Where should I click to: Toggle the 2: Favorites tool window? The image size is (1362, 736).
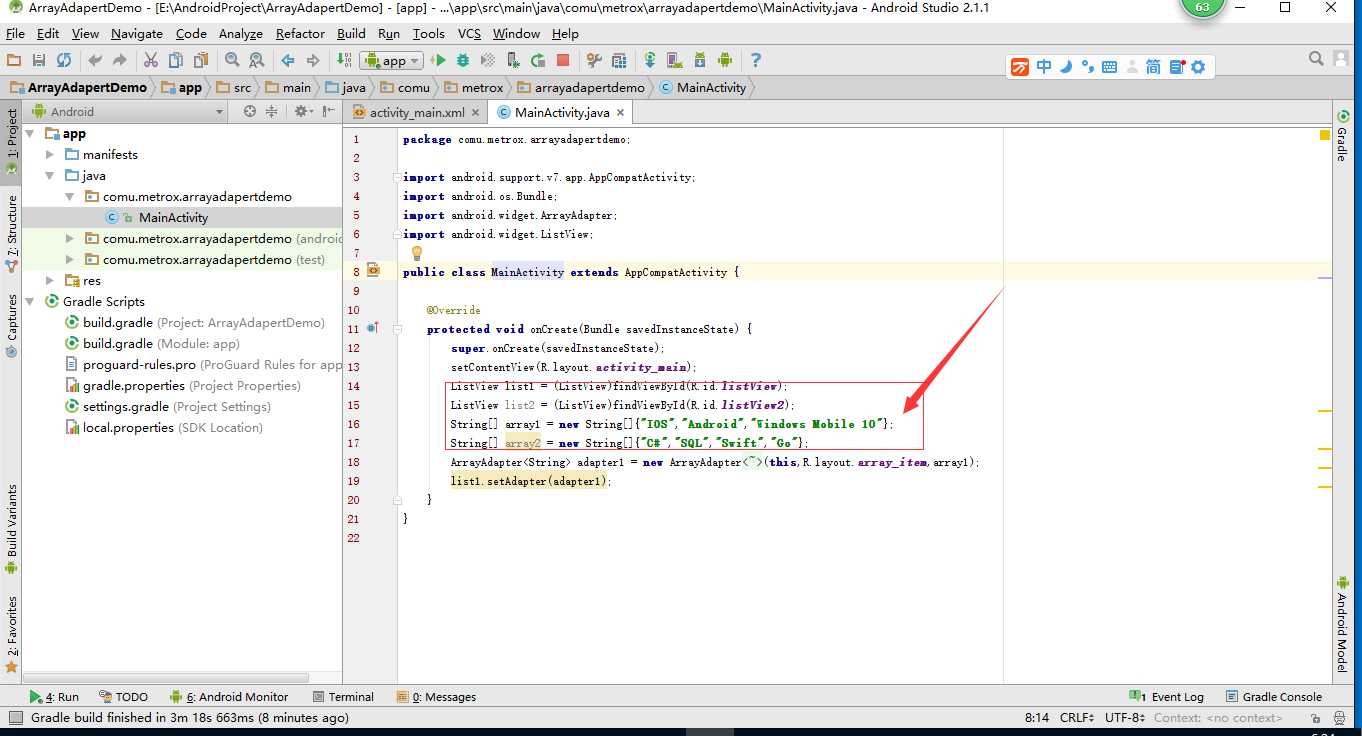click(12, 633)
